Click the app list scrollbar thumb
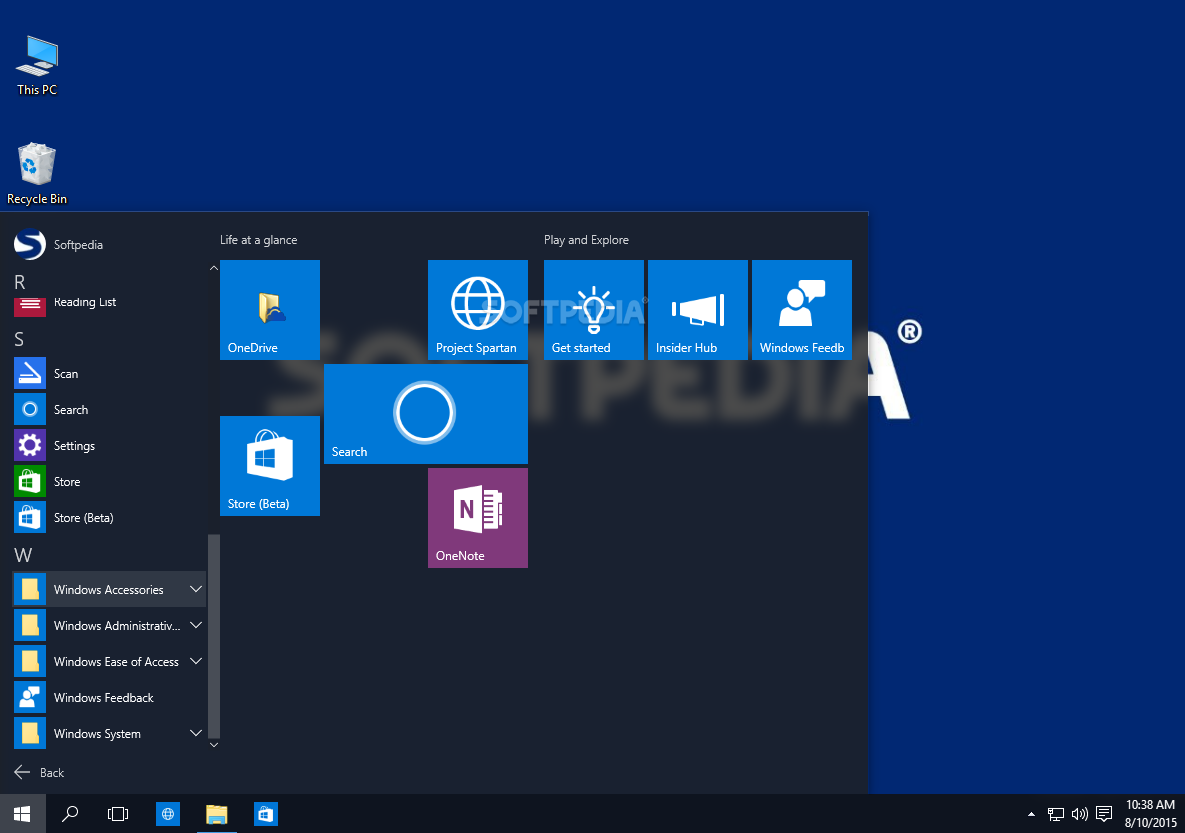 click(x=214, y=636)
